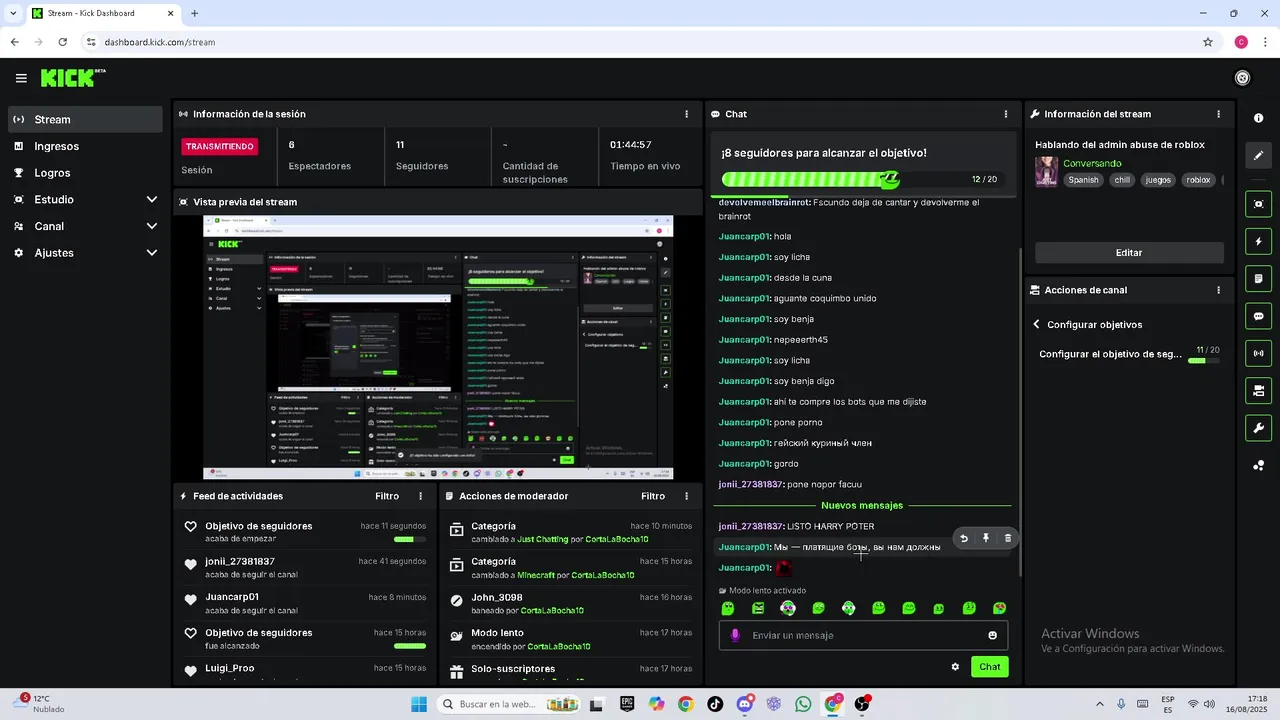Click the stream preview video
This screenshot has height=720, width=1280.
pos(438,347)
